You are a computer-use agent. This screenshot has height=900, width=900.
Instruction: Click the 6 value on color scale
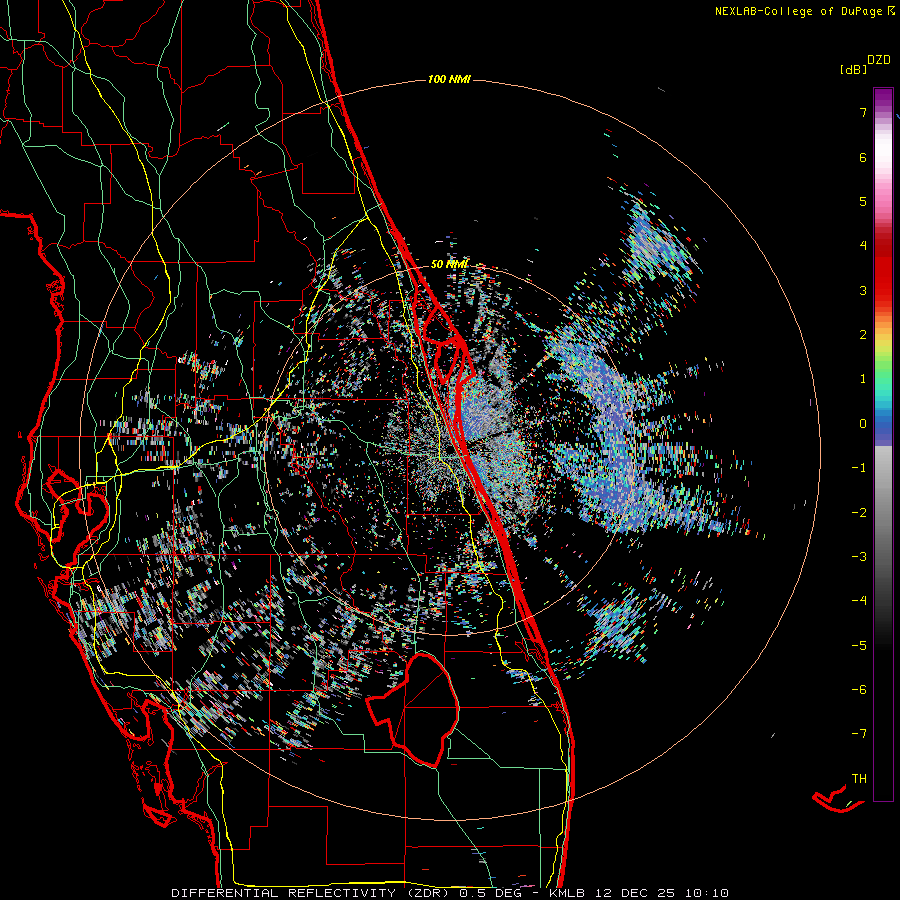tap(863, 157)
